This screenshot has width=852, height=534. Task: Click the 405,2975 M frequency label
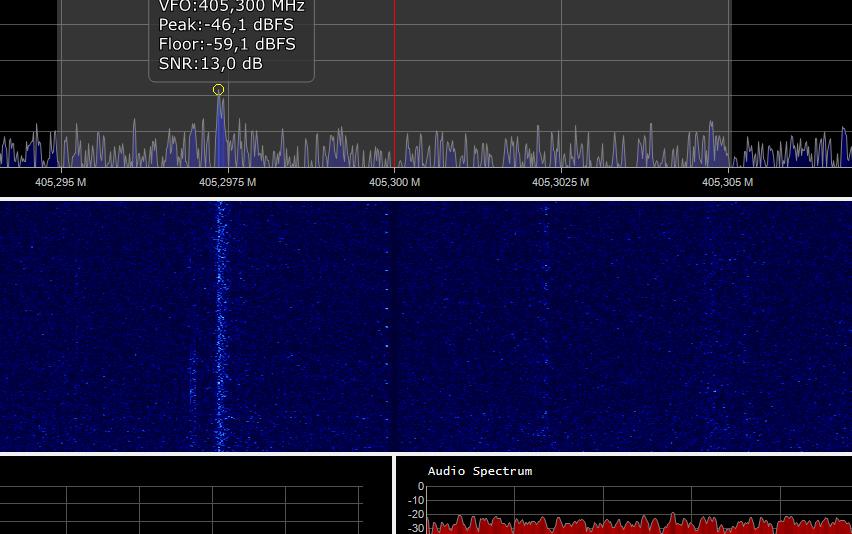click(x=227, y=182)
